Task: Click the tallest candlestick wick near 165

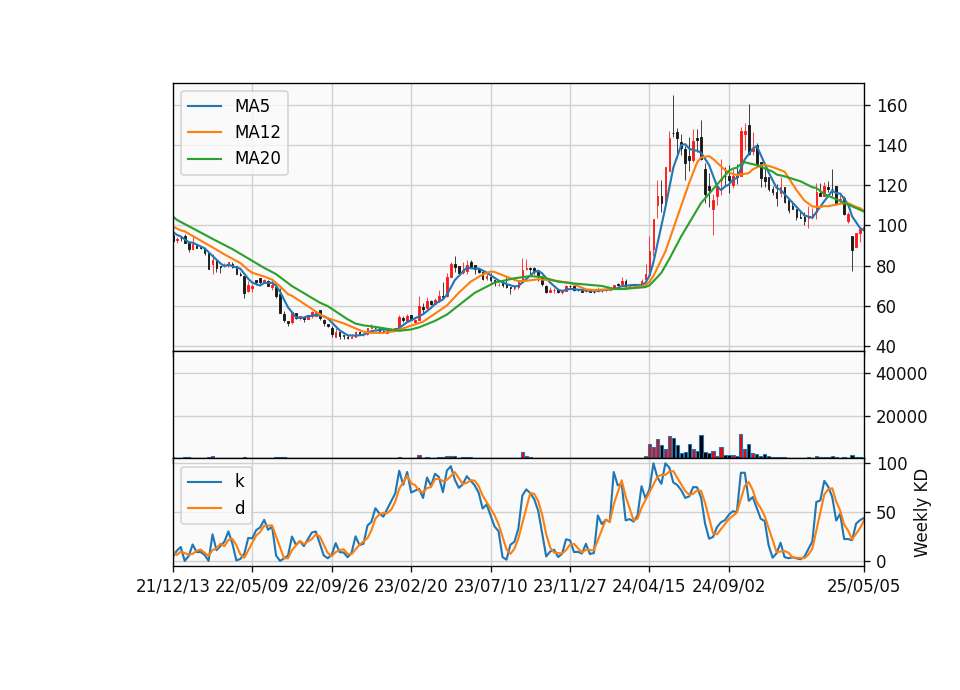Action: pyautogui.click(x=673, y=114)
